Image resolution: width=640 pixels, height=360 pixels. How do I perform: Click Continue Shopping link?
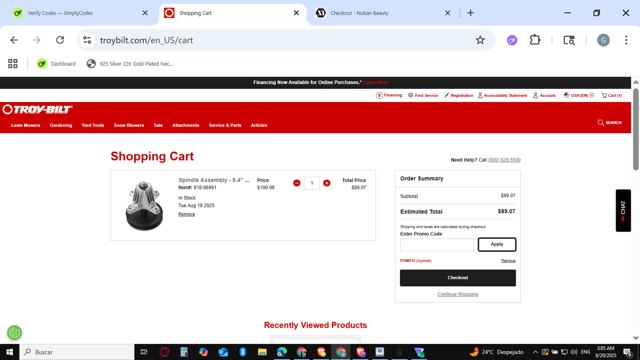click(x=458, y=294)
